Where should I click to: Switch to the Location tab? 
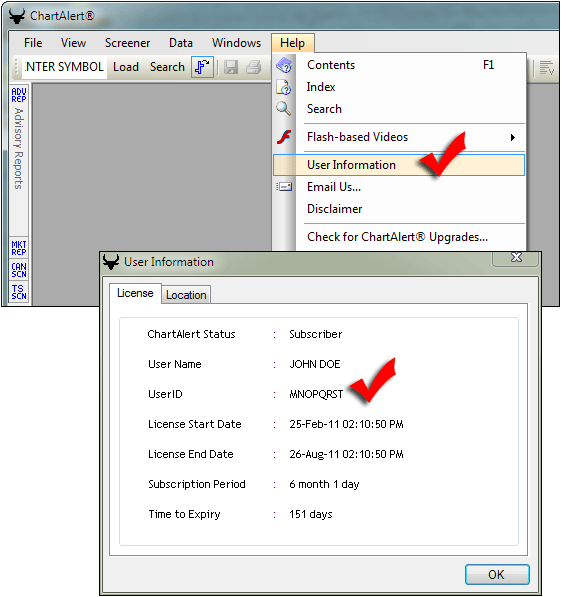(x=186, y=295)
